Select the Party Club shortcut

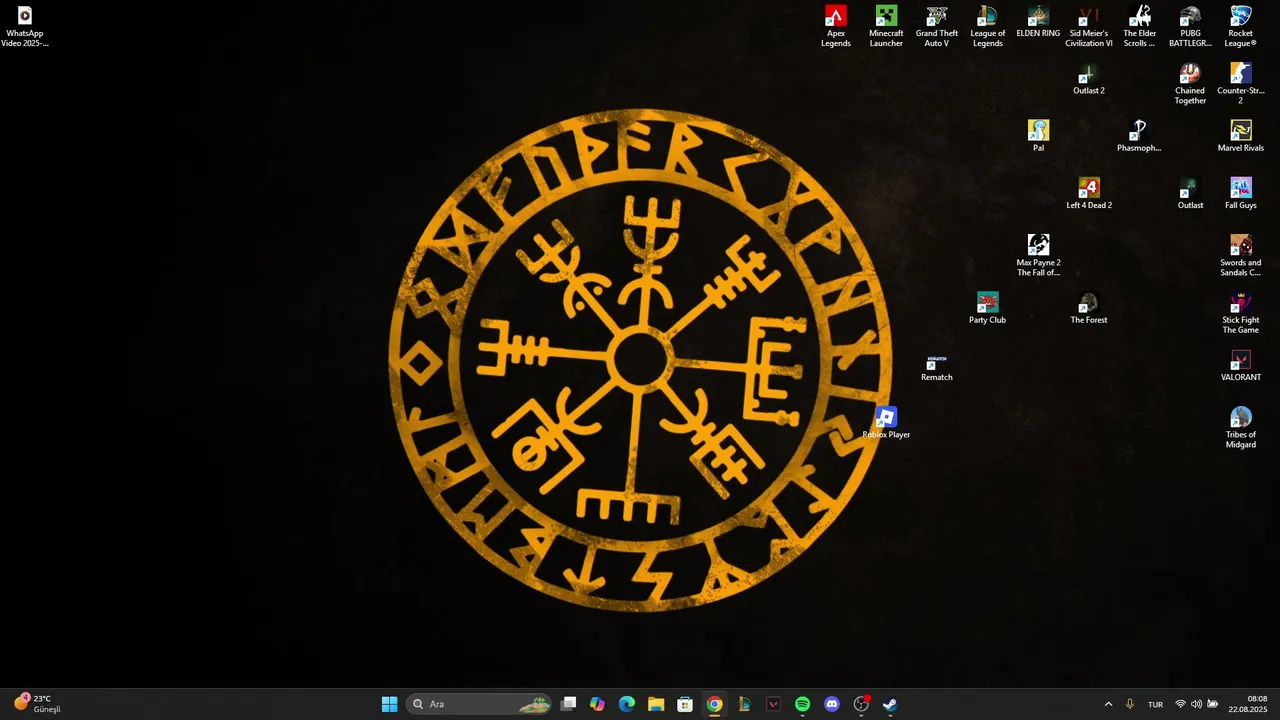pyautogui.click(x=988, y=309)
